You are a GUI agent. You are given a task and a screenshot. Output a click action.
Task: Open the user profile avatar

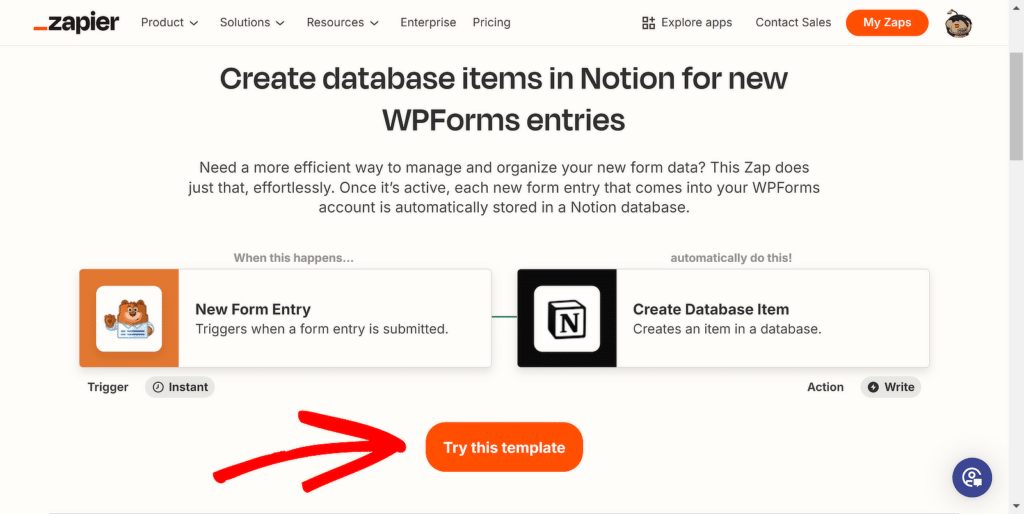pyautogui.click(x=958, y=23)
